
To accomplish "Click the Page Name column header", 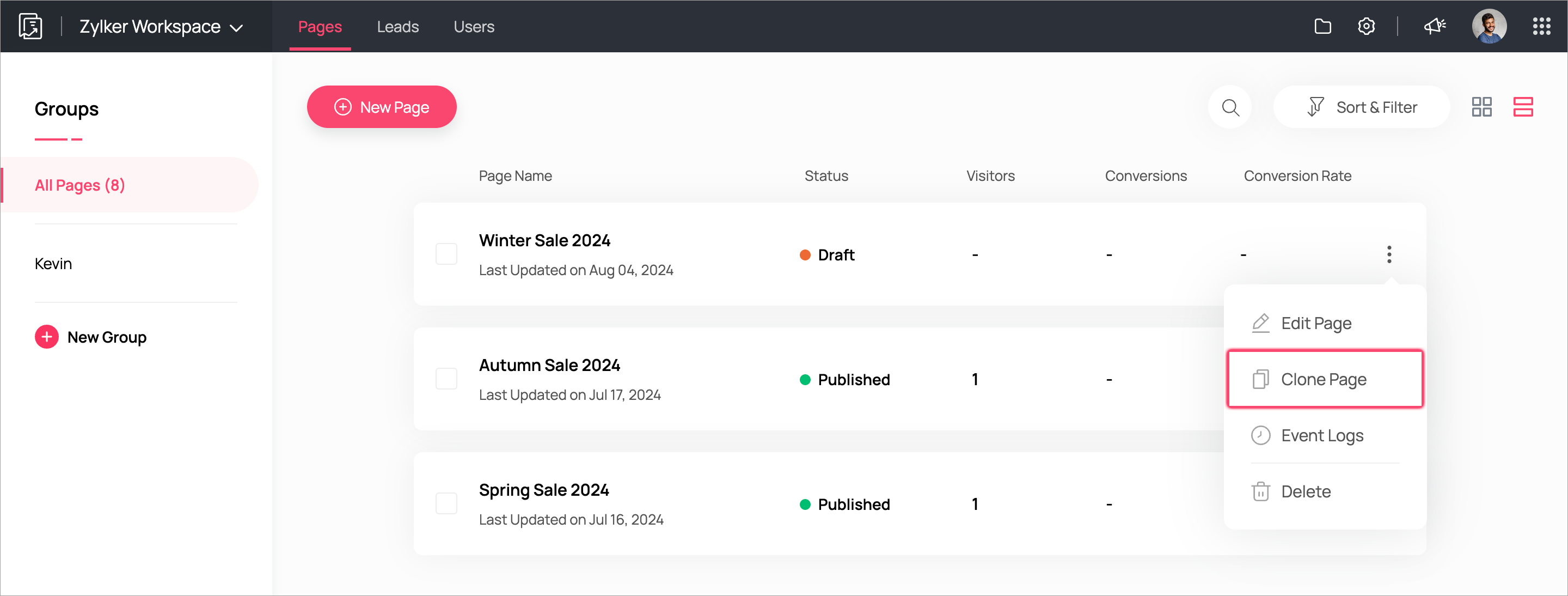I will click(515, 176).
